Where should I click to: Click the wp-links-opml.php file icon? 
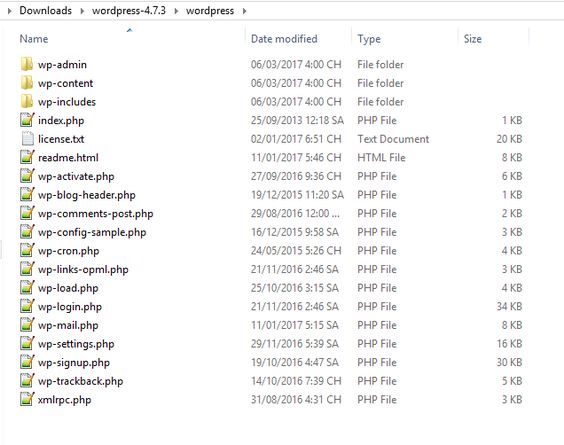coord(27,269)
